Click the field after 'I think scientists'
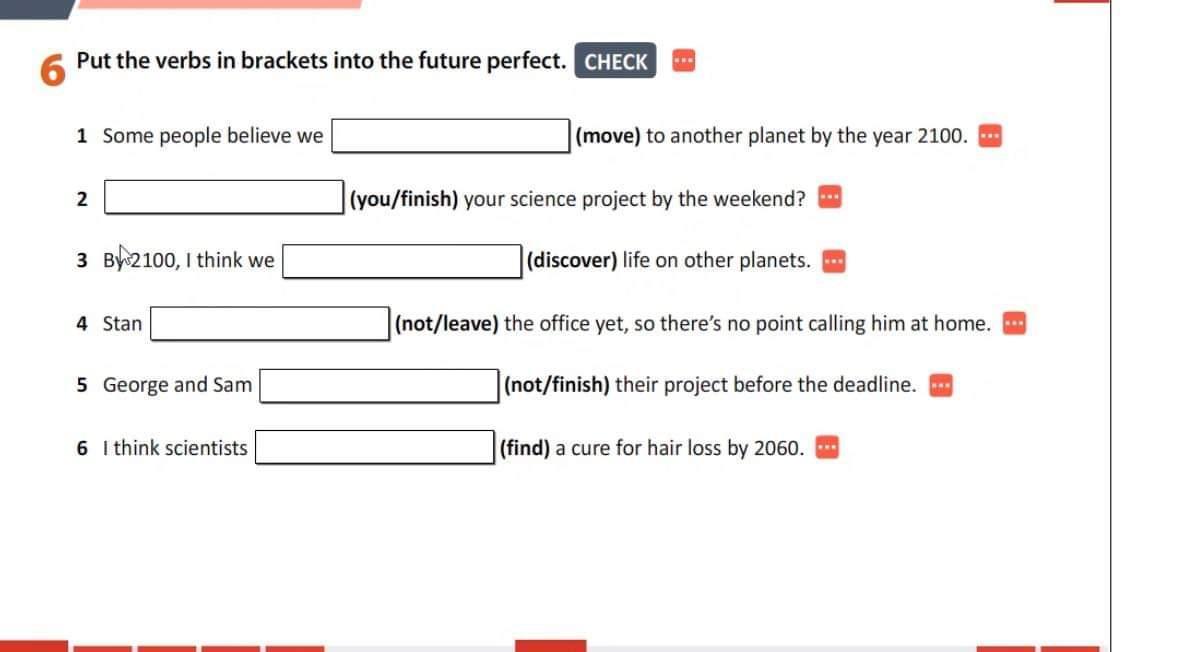Image resolution: width=1197 pixels, height=652 pixels. tap(374, 447)
